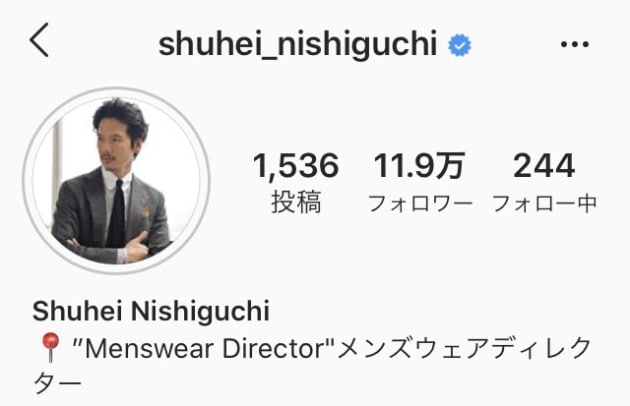Open the フォロー中 following list label
Screen dimensions: 630x406
pyautogui.click(x=544, y=203)
